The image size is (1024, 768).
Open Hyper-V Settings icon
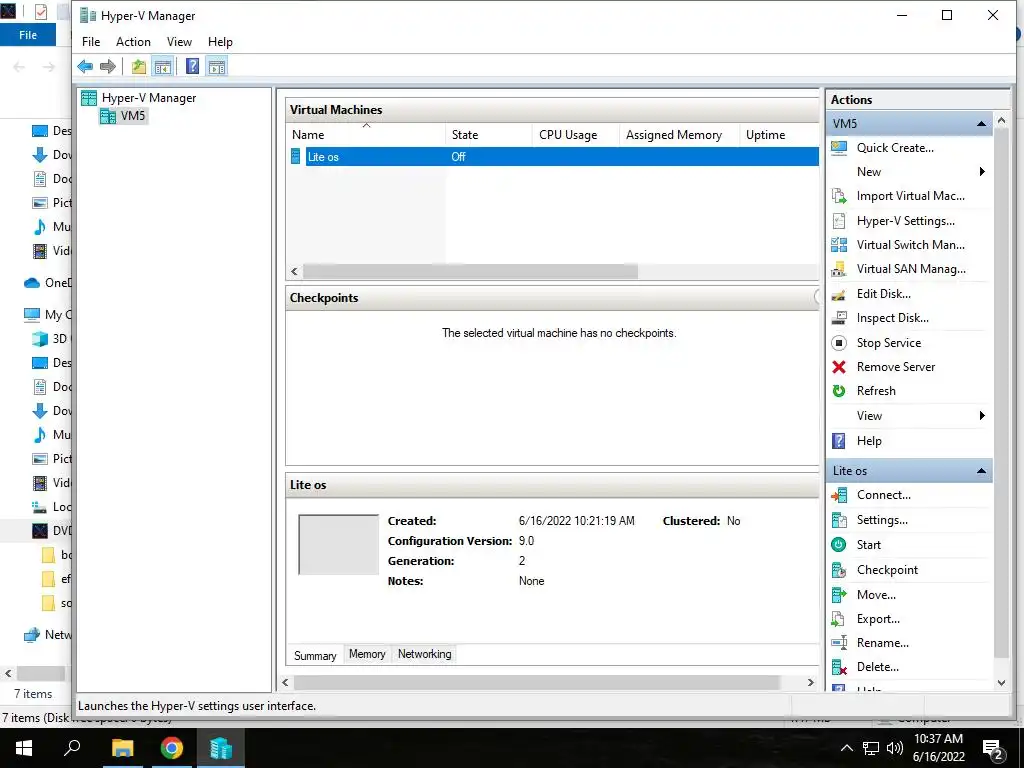coord(839,221)
